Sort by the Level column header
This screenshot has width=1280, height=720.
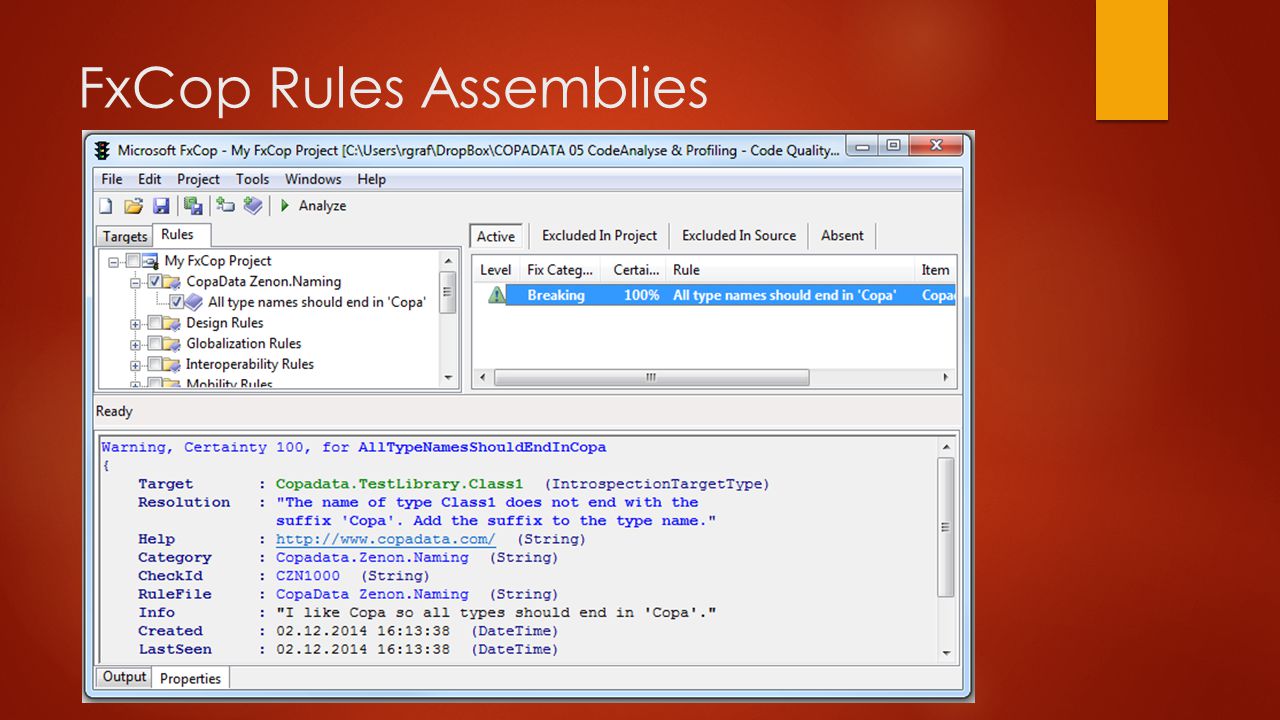[x=495, y=270]
